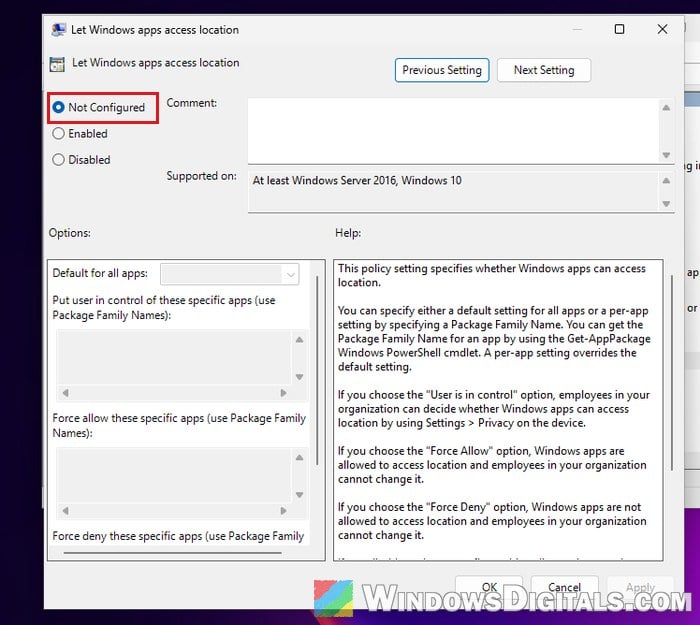700x625 pixels.
Task: Click the 'Force deny these specific apps' label
Action: [x=178, y=536]
